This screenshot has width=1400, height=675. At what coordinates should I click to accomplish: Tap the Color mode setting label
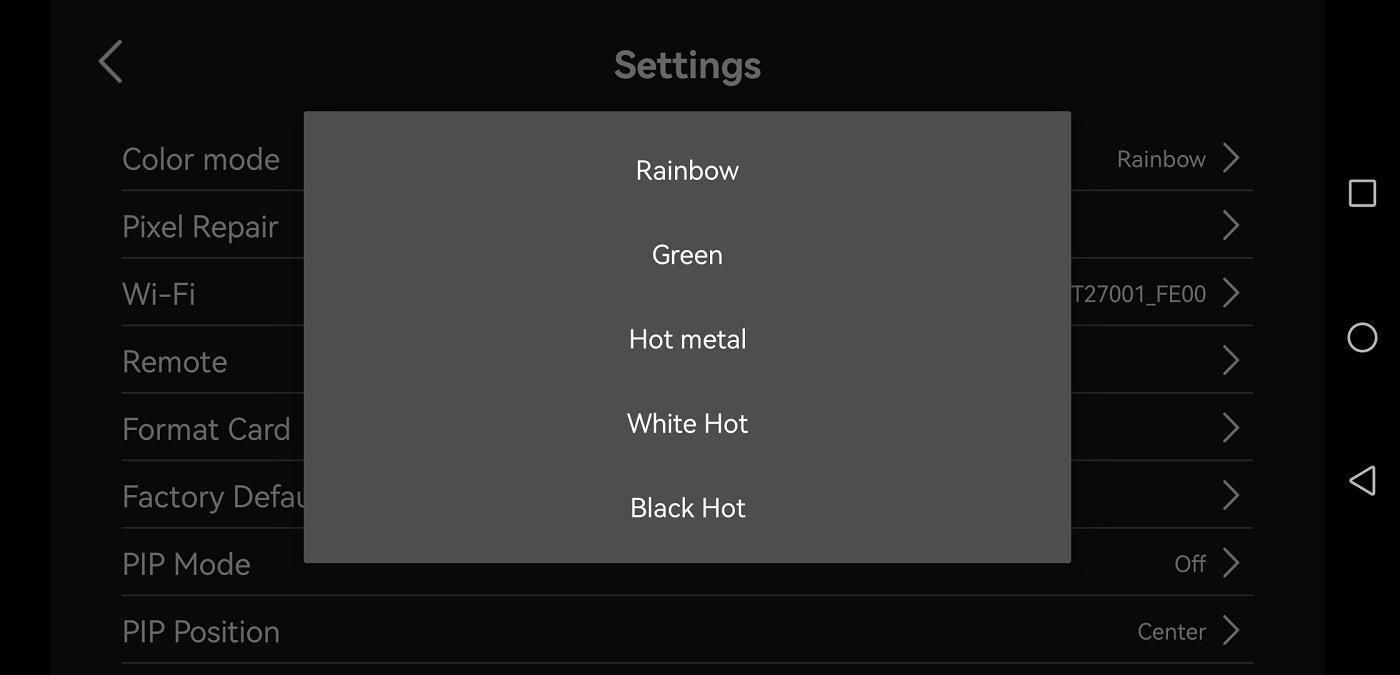click(x=201, y=159)
